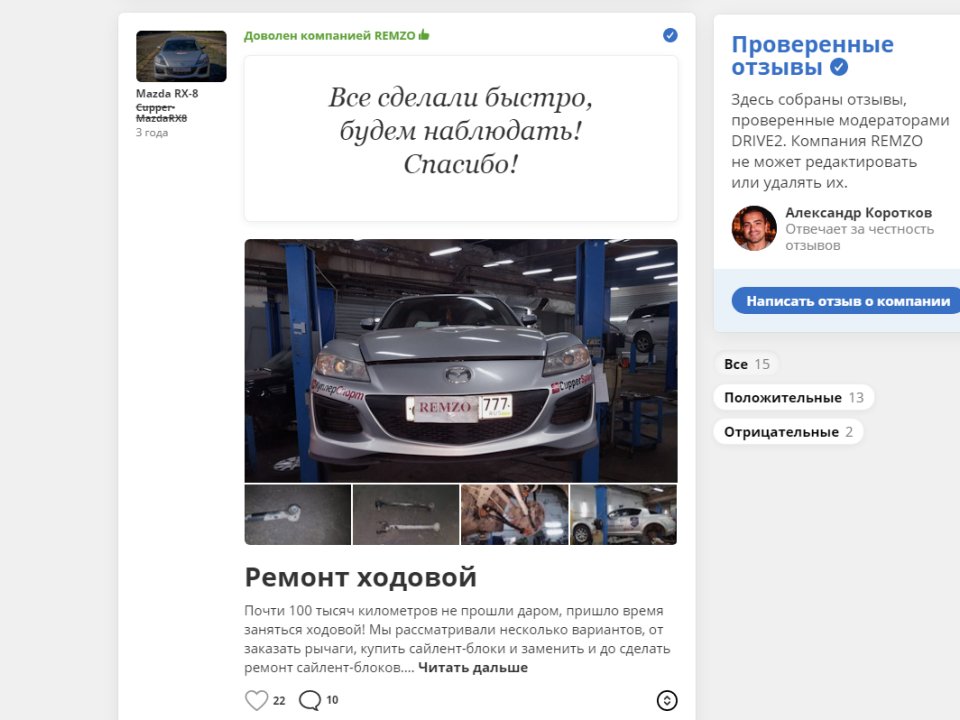Open the Mazda RX-8 car name link

[167, 94]
